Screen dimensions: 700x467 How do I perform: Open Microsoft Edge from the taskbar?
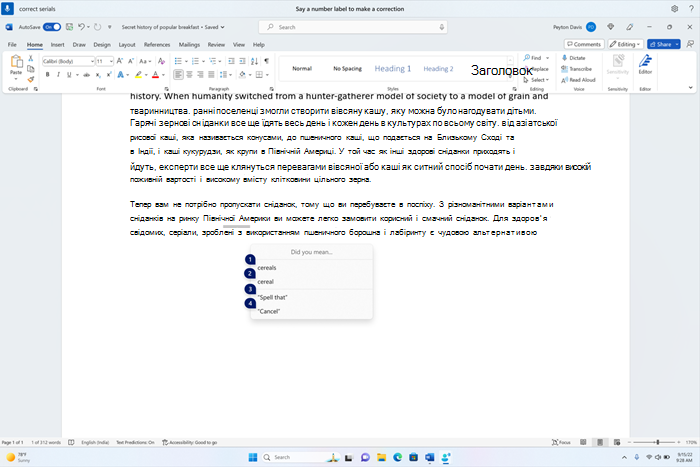(x=397, y=457)
